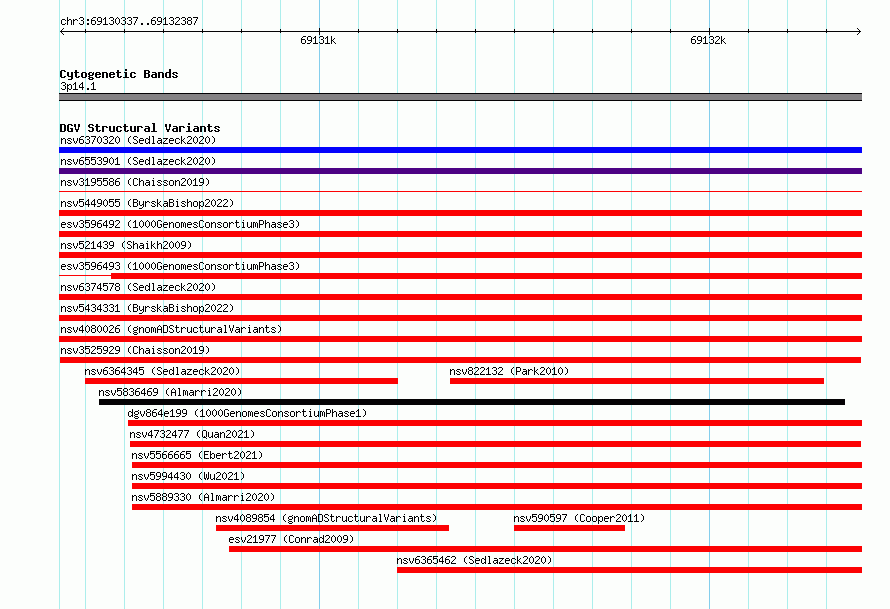Open nsv5994430 (Wu2021) variant label
890x609 pixels.
point(188,476)
